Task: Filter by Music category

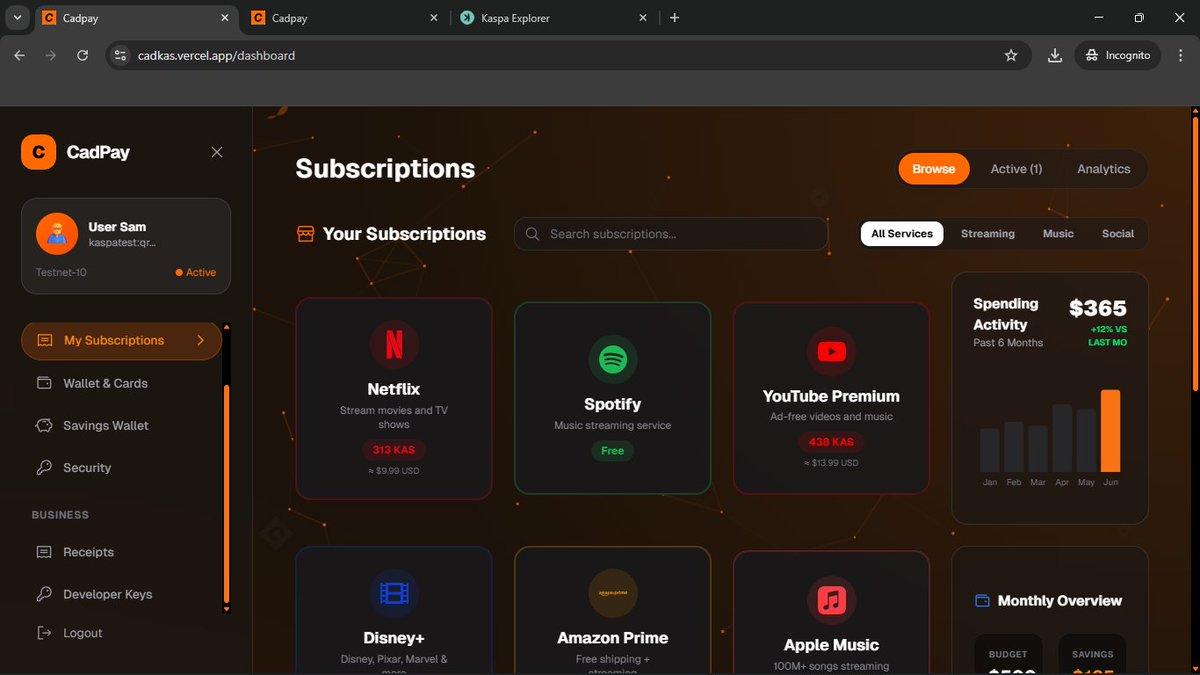Action: point(1058,234)
